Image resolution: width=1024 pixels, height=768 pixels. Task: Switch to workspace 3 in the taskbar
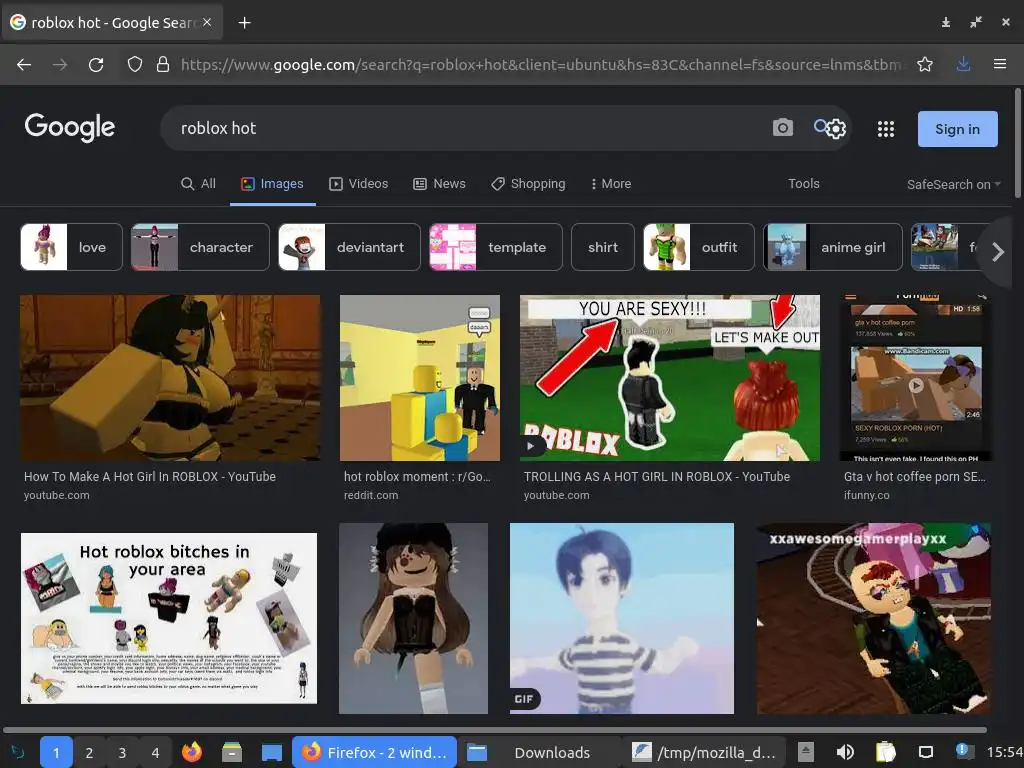pos(122,752)
